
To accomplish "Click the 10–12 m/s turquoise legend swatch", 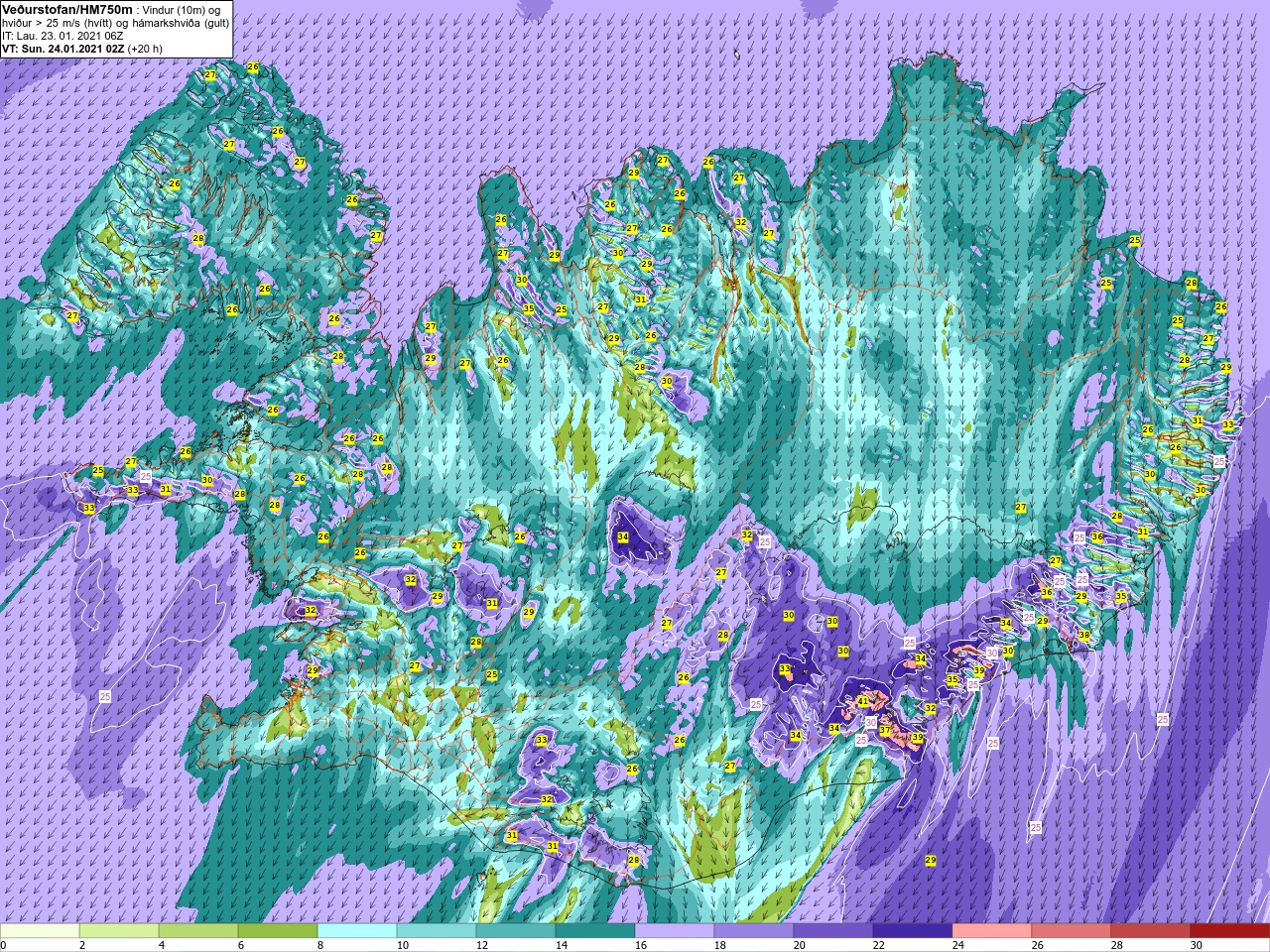I will coord(437,931).
